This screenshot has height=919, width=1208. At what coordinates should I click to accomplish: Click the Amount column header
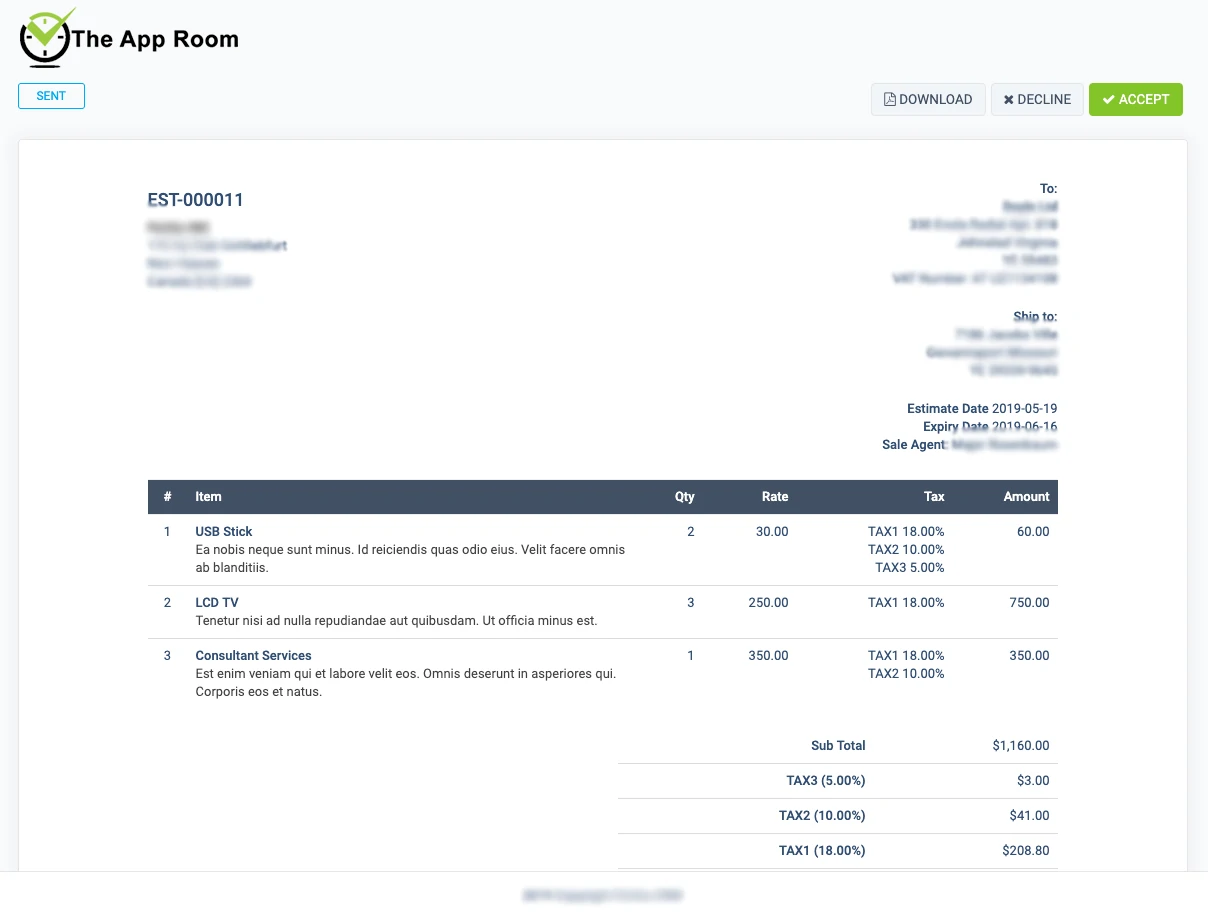point(1027,497)
